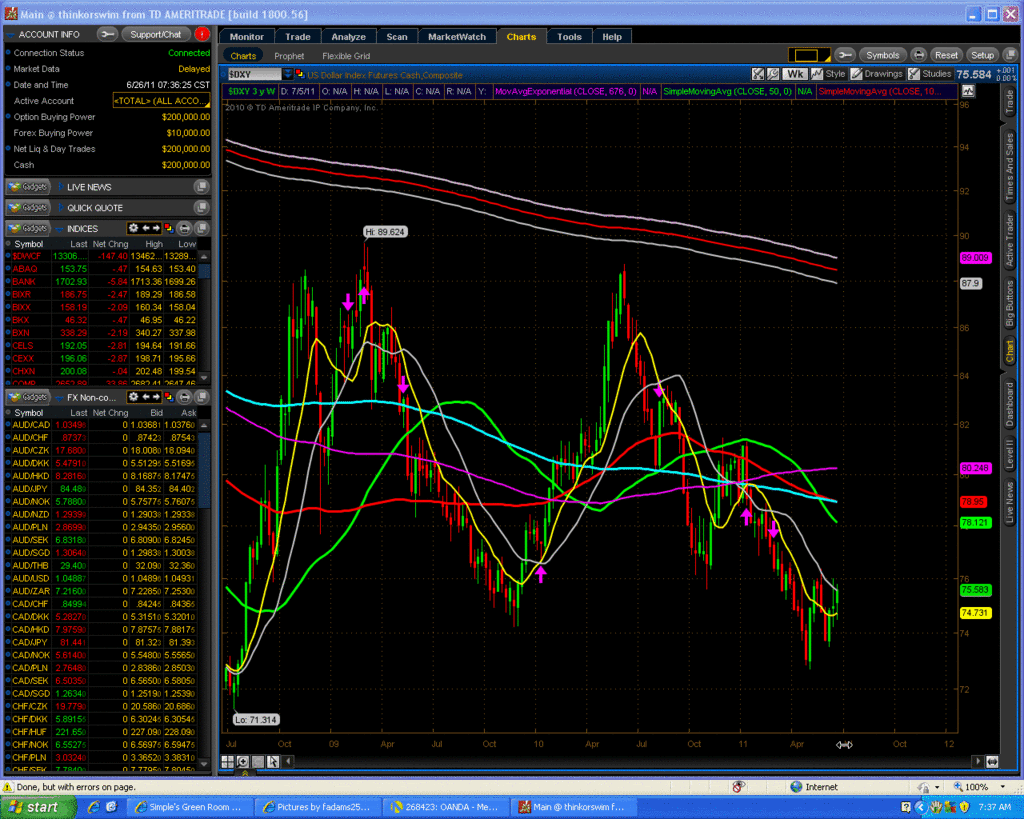Click the color link icon in INDICES header
Viewport: 1024px width, 819px height.
coord(166,228)
